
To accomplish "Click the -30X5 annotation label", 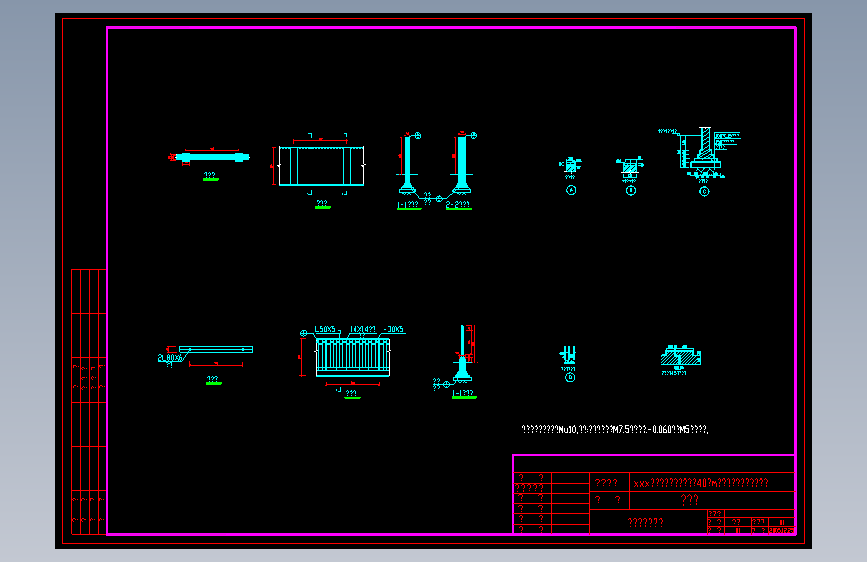I will pos(394,329).
